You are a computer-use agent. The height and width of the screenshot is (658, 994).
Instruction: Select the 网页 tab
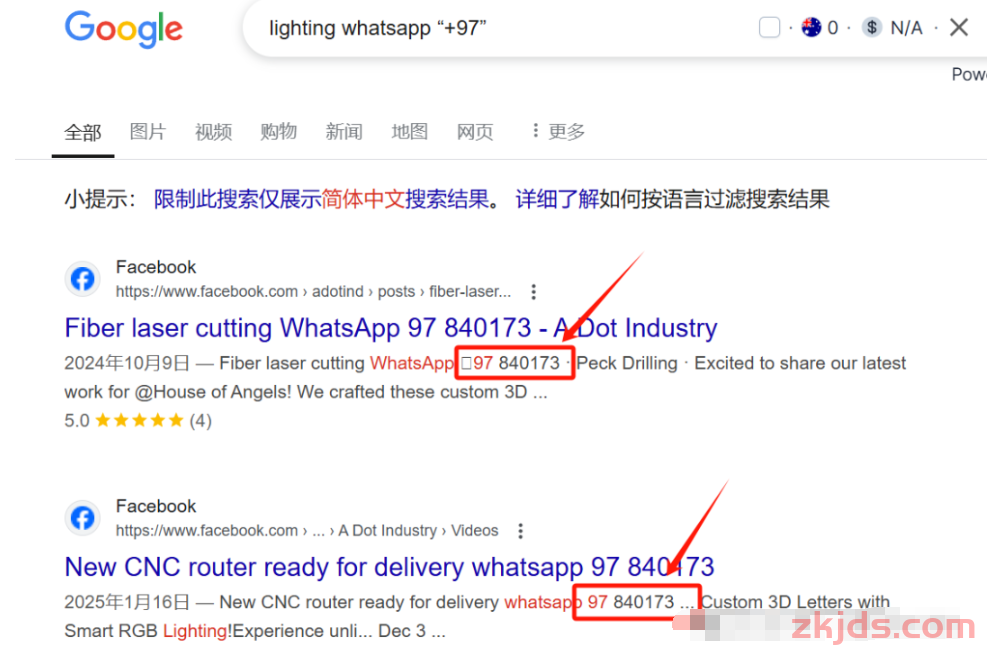coord(475,131)
